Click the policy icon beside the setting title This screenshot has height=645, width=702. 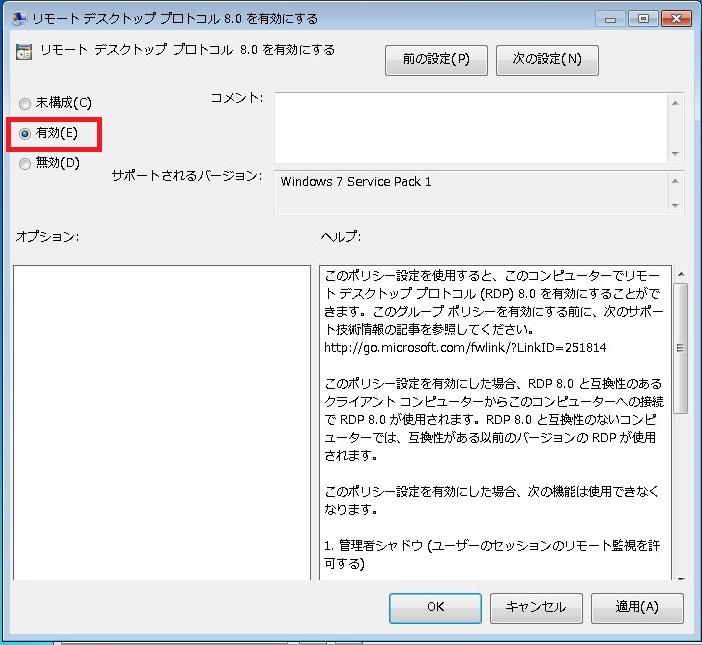pos(23,53)
